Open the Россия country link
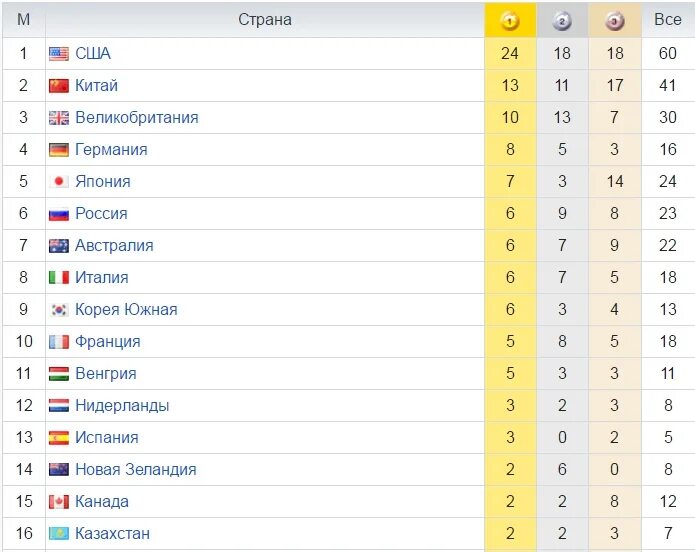 coord(102,213)
